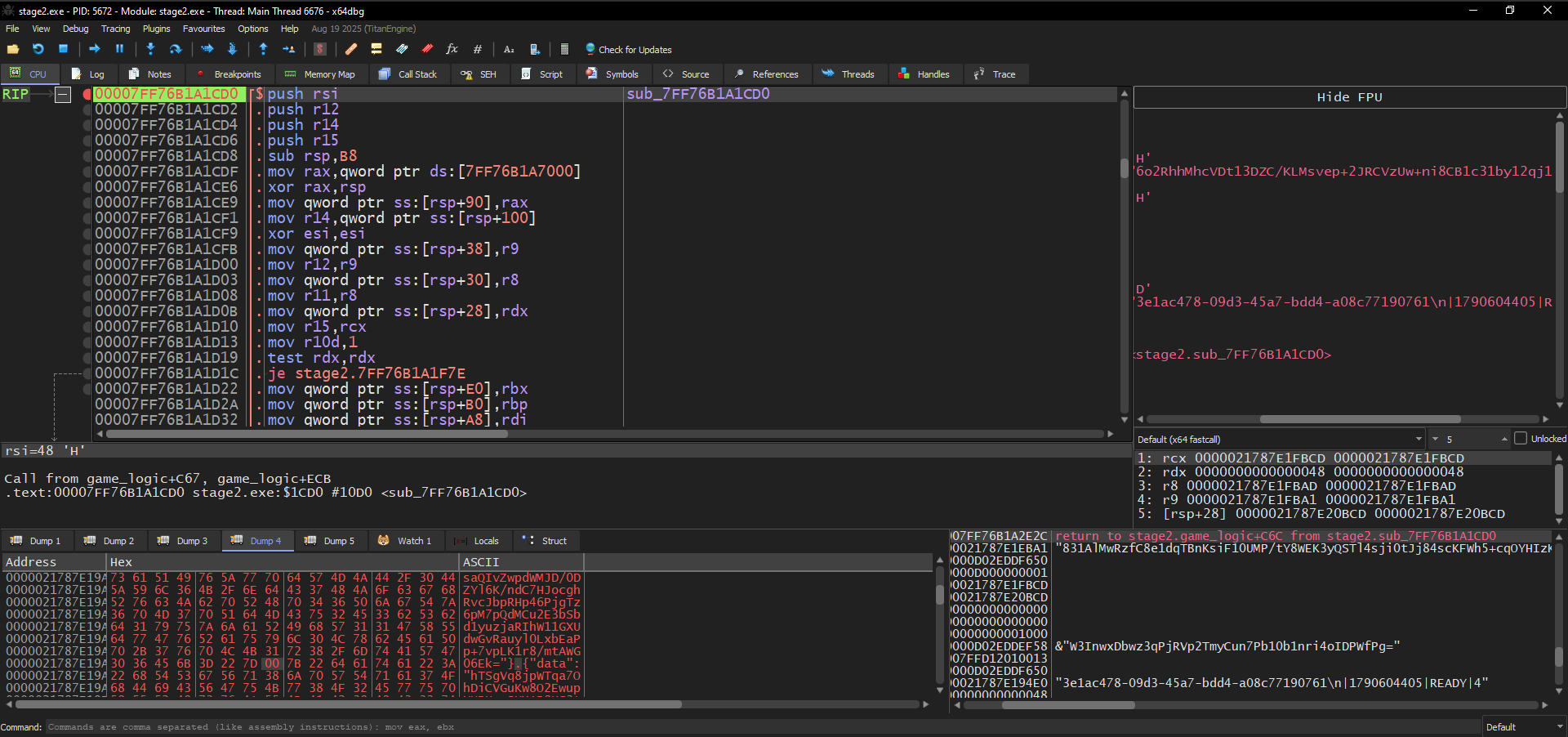
Task: Toggle breakpoint at address 00007FF76B1A1CD2
Action: point(87,109)
